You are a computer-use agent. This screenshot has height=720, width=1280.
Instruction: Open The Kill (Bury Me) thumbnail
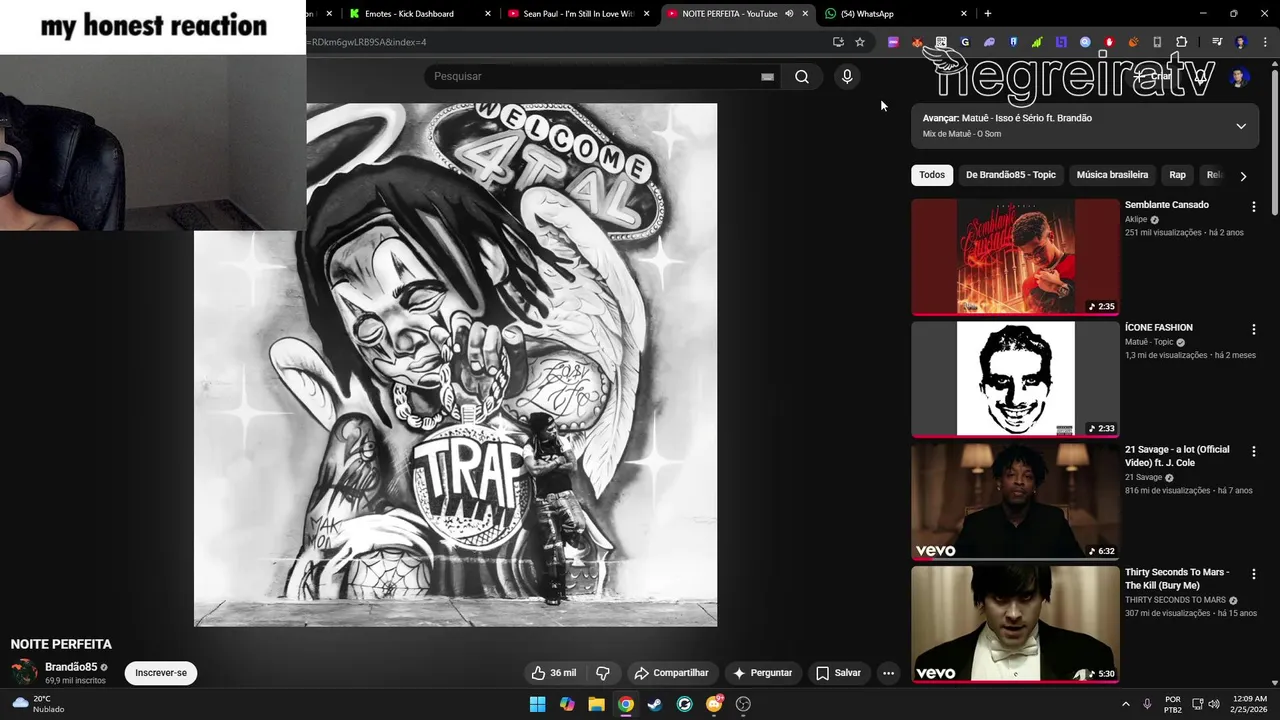[x=1015, y=624]
